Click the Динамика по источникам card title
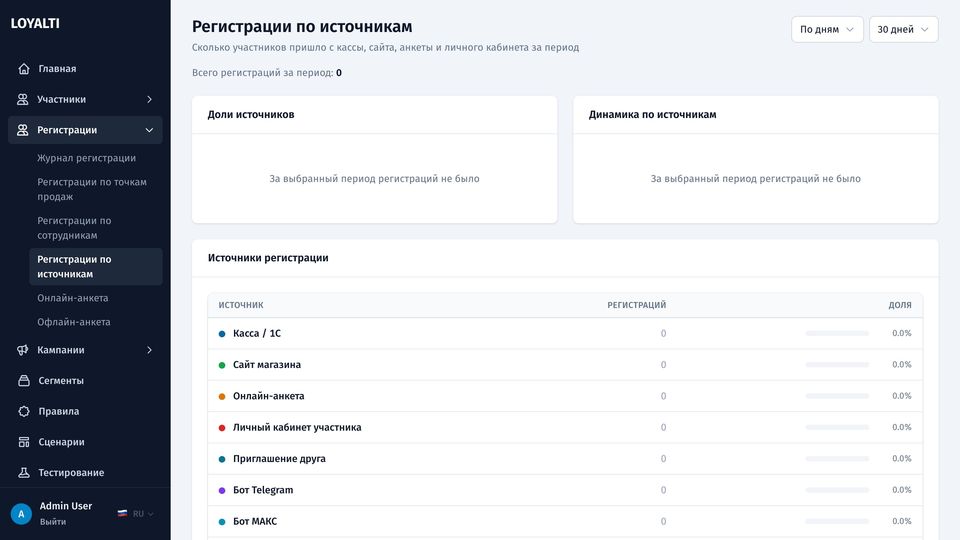 (x=652, y=114)
